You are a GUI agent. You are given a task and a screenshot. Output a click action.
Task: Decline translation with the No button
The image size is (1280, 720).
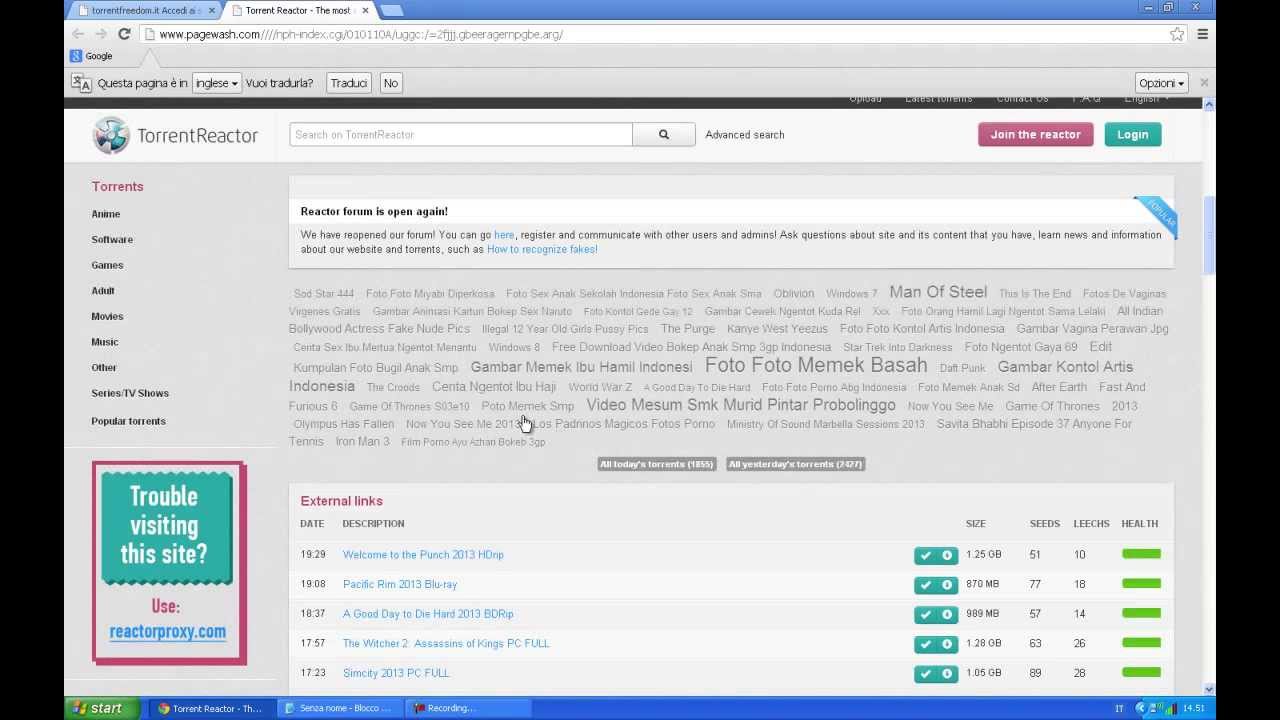tap(391, 83)
